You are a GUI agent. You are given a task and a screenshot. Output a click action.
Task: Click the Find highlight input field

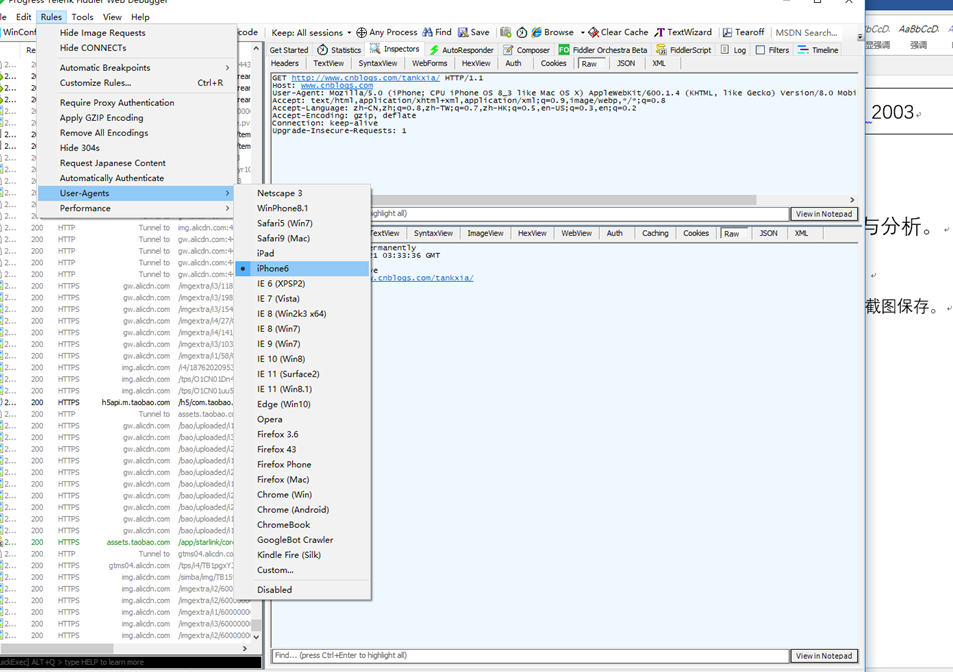(450, 655)
